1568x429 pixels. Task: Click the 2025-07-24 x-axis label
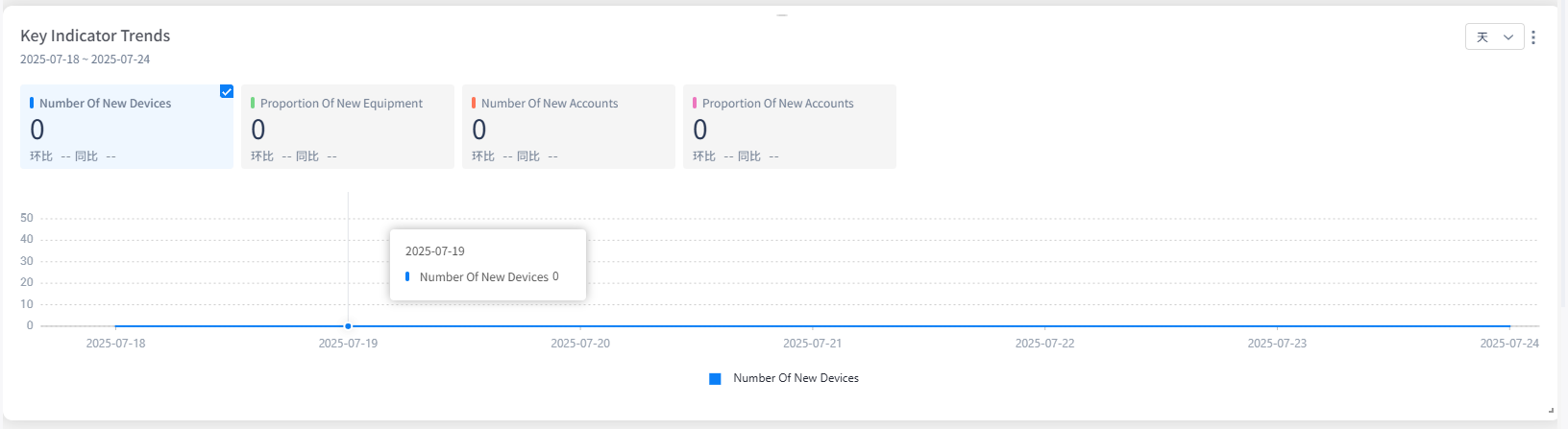tap(1508, 344)
